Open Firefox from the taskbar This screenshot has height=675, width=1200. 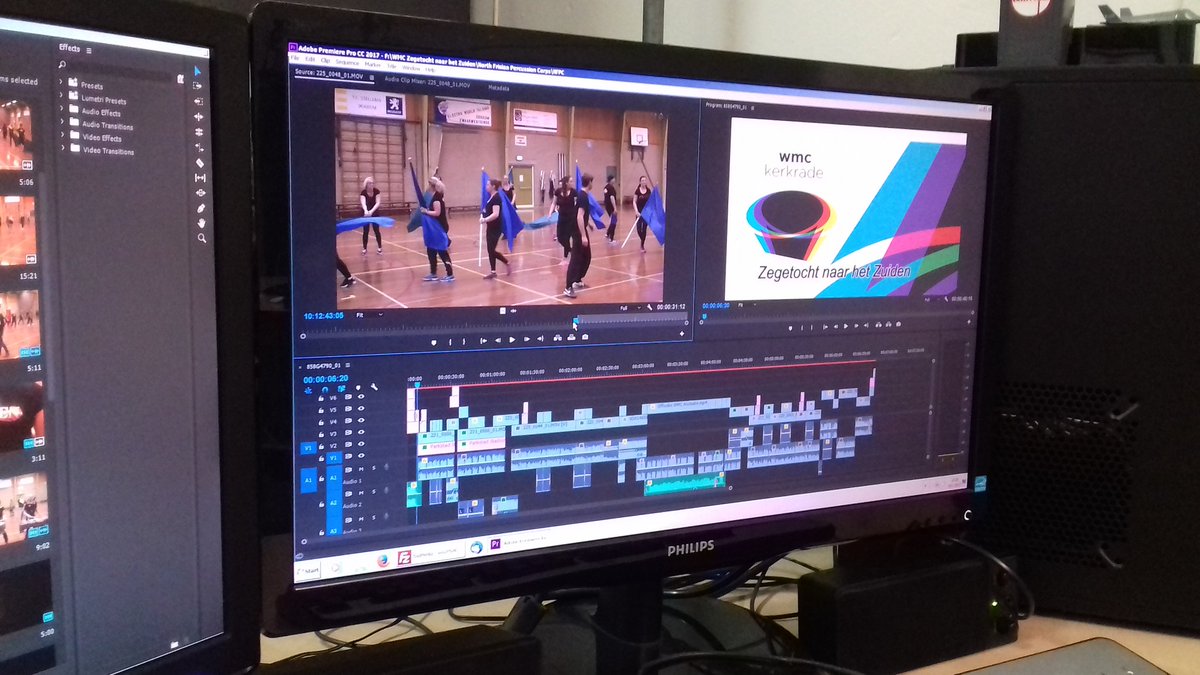coord(383,560)
